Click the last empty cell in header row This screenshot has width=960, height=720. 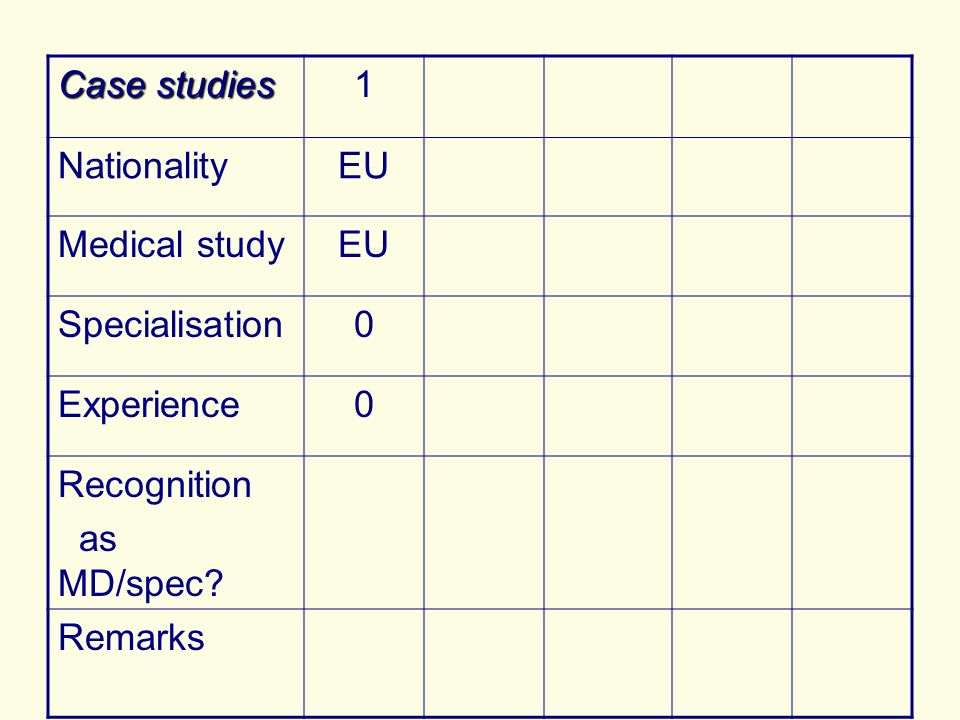[852, 97]
